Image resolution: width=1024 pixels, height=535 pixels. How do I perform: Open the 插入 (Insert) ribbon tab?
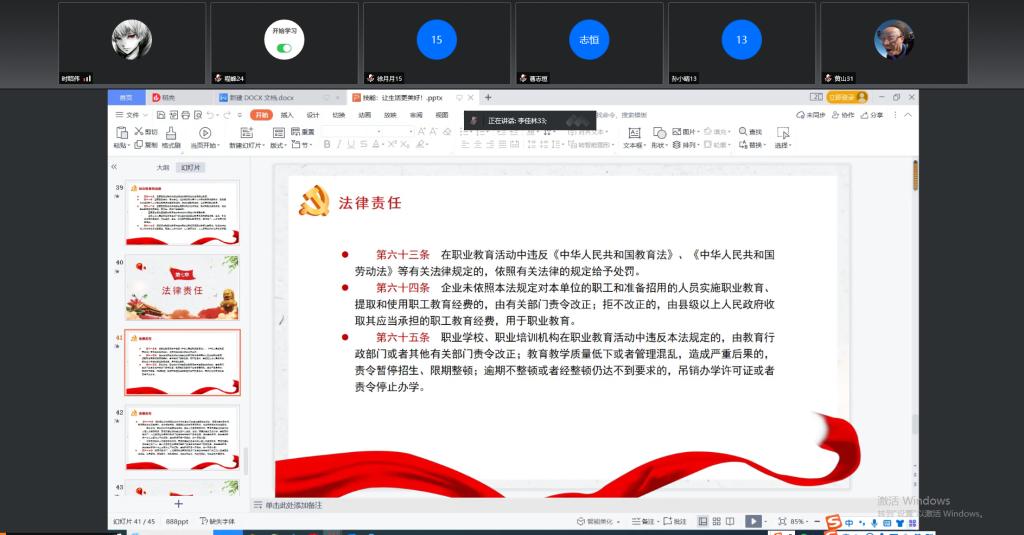287,115
